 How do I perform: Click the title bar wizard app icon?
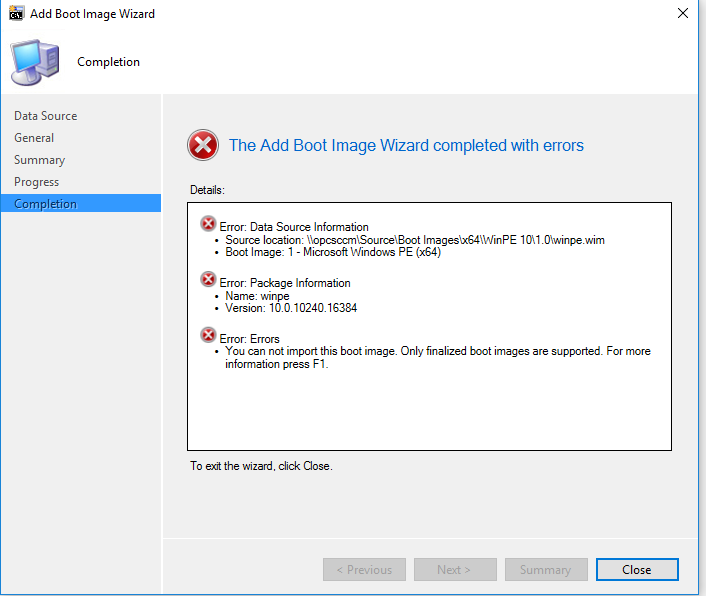coord(16,14)
